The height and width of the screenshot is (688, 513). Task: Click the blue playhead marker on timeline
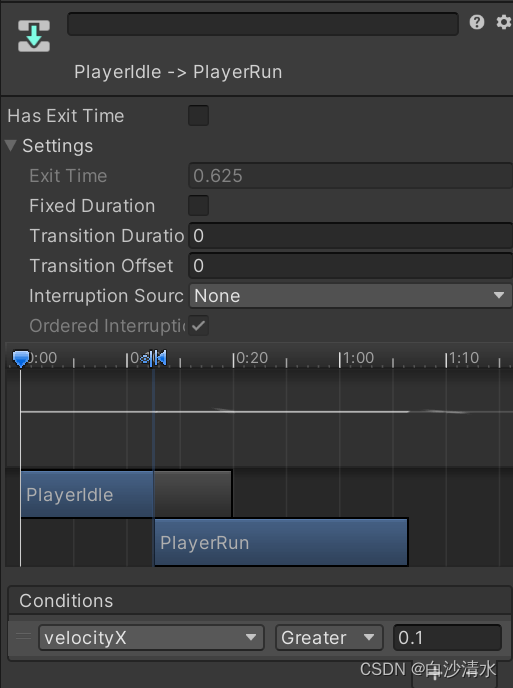click(21, 358)
